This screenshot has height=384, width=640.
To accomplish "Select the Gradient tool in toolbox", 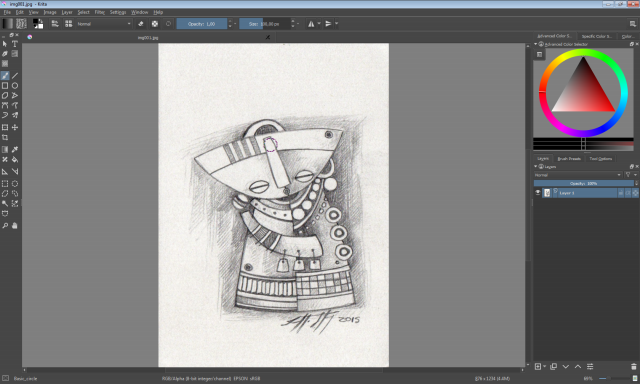I will point(5,149).
